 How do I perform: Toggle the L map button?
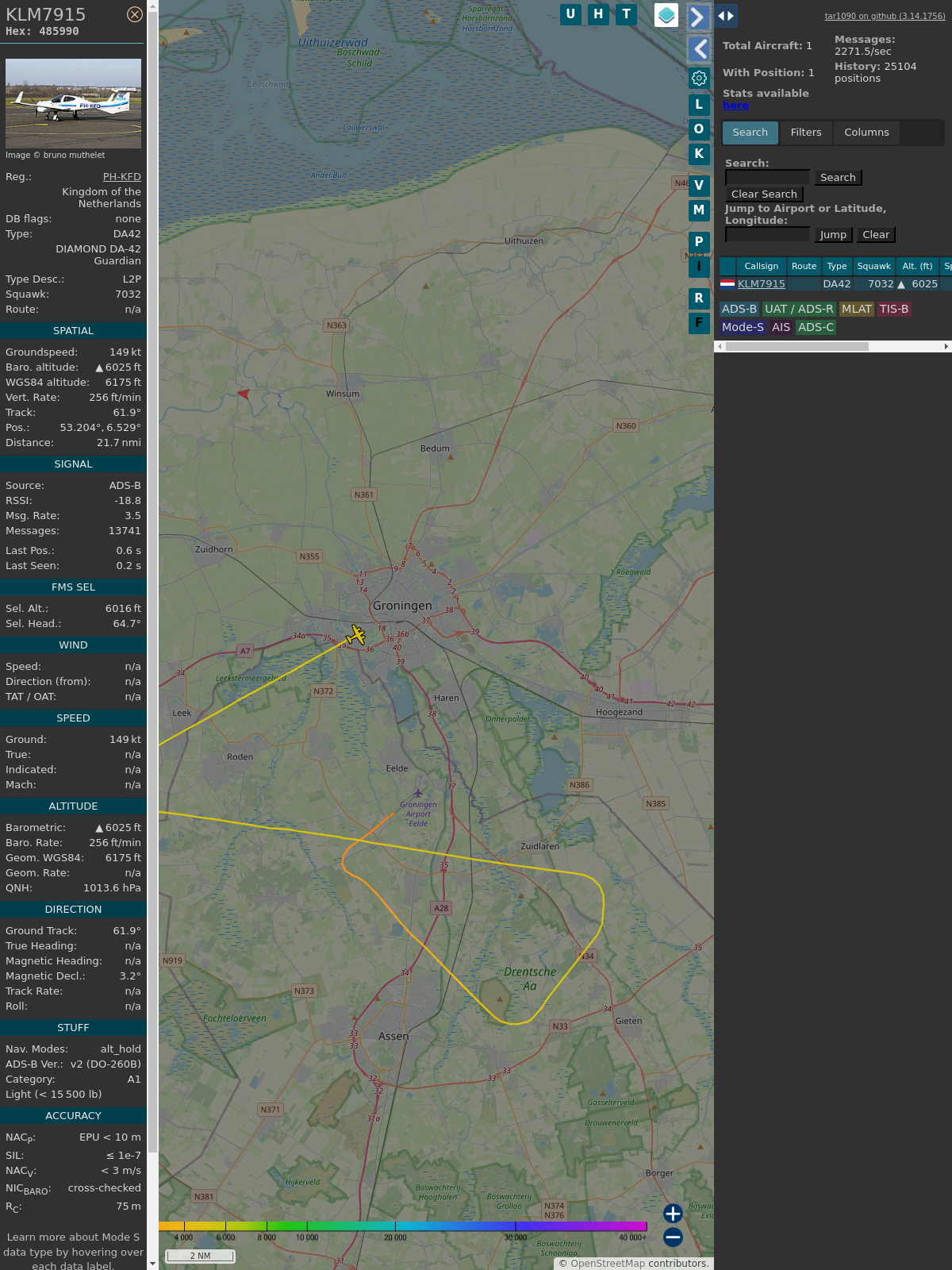[699, 104]
